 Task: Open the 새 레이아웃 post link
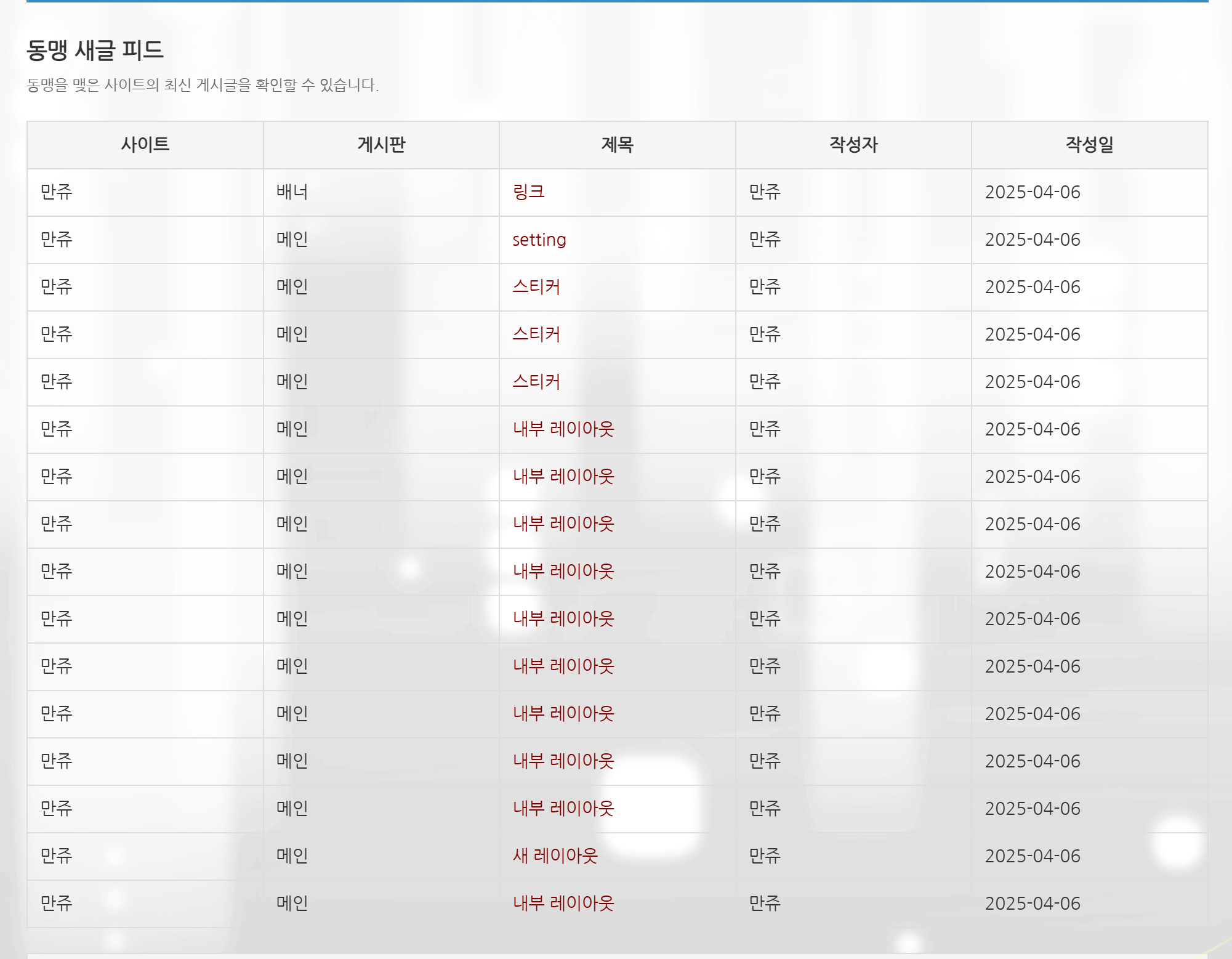(555, 856)
